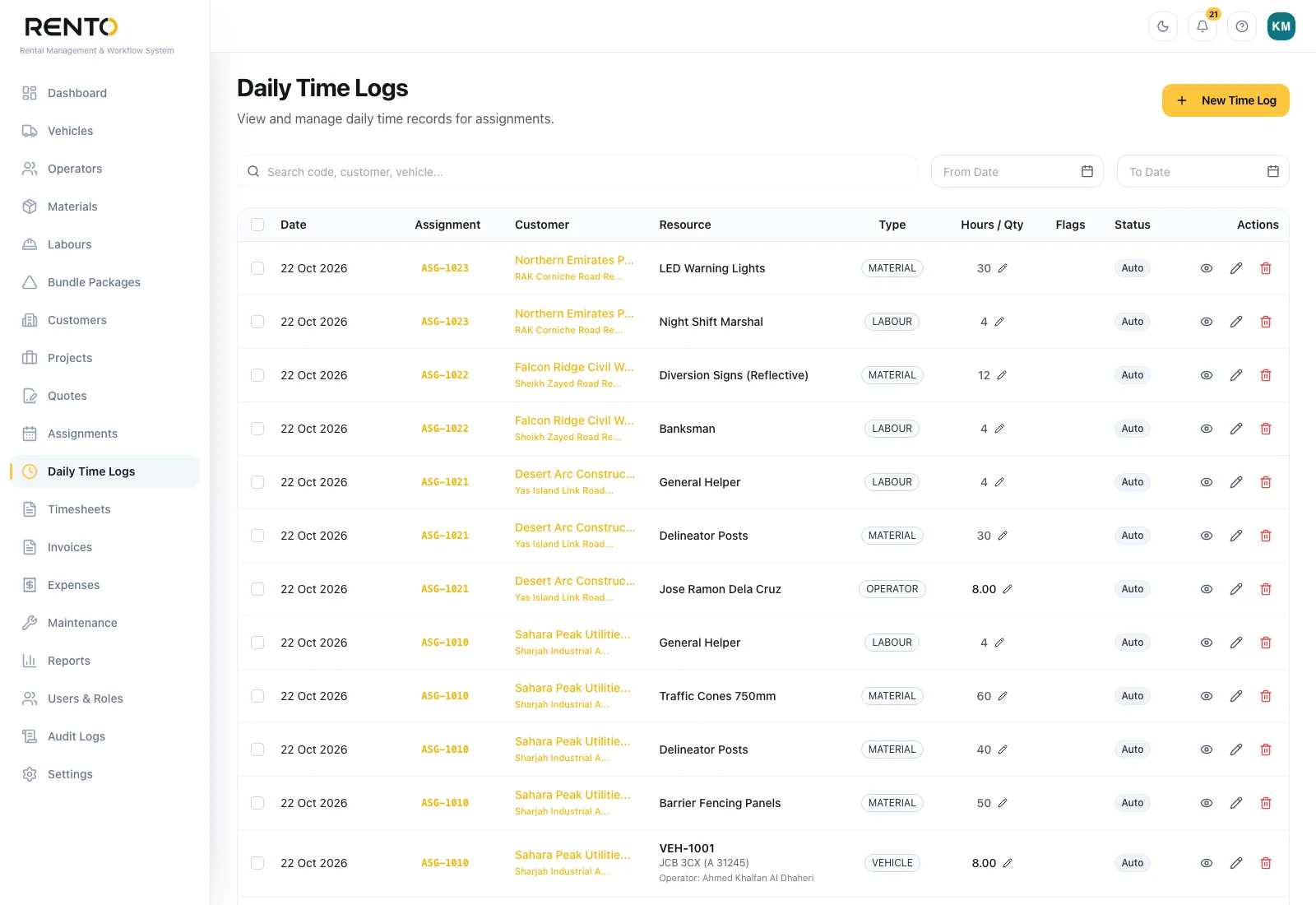The height and width of the screenshot is (905, 1316).
Task: Check the Jose Ramon Dela Cruz row checkbox
Action: [257, 589]
